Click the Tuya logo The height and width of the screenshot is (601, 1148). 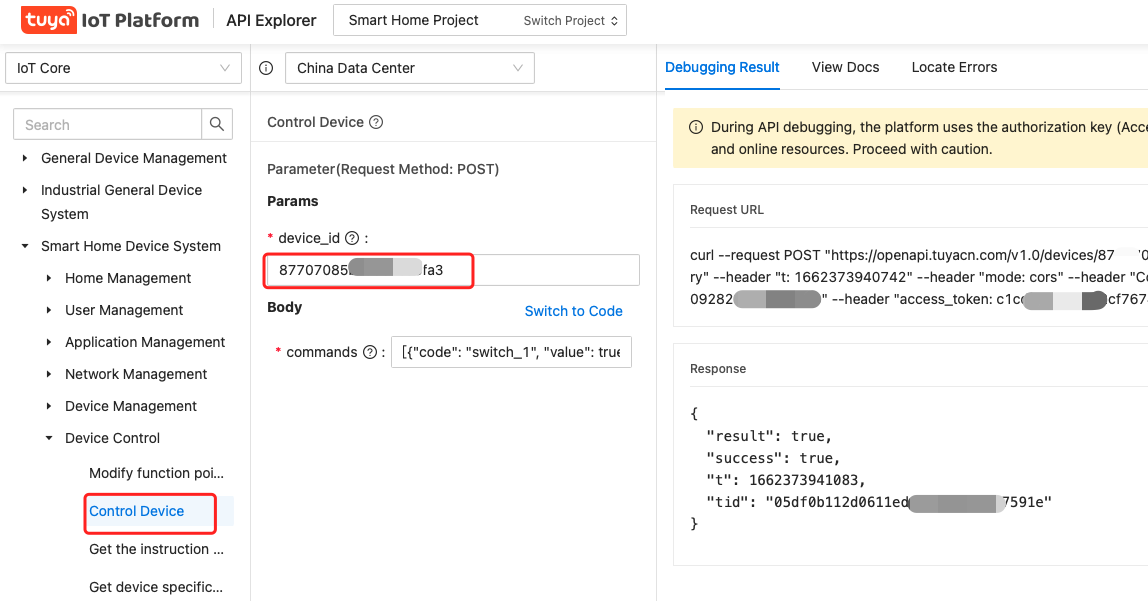click(48, 20)
